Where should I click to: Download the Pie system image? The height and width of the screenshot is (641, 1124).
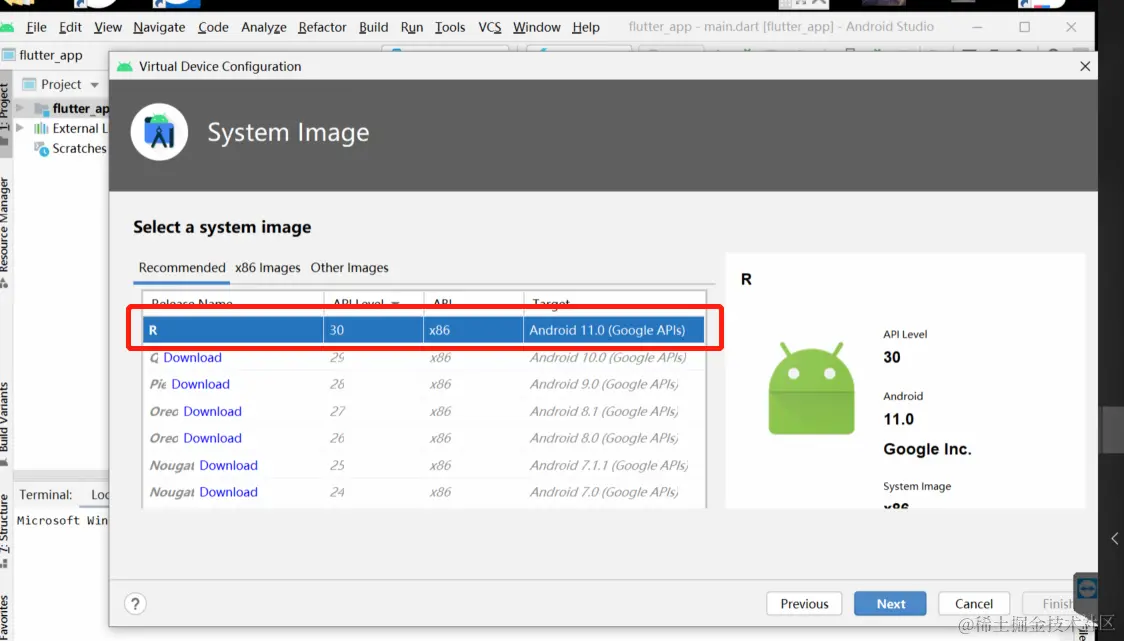200,384
